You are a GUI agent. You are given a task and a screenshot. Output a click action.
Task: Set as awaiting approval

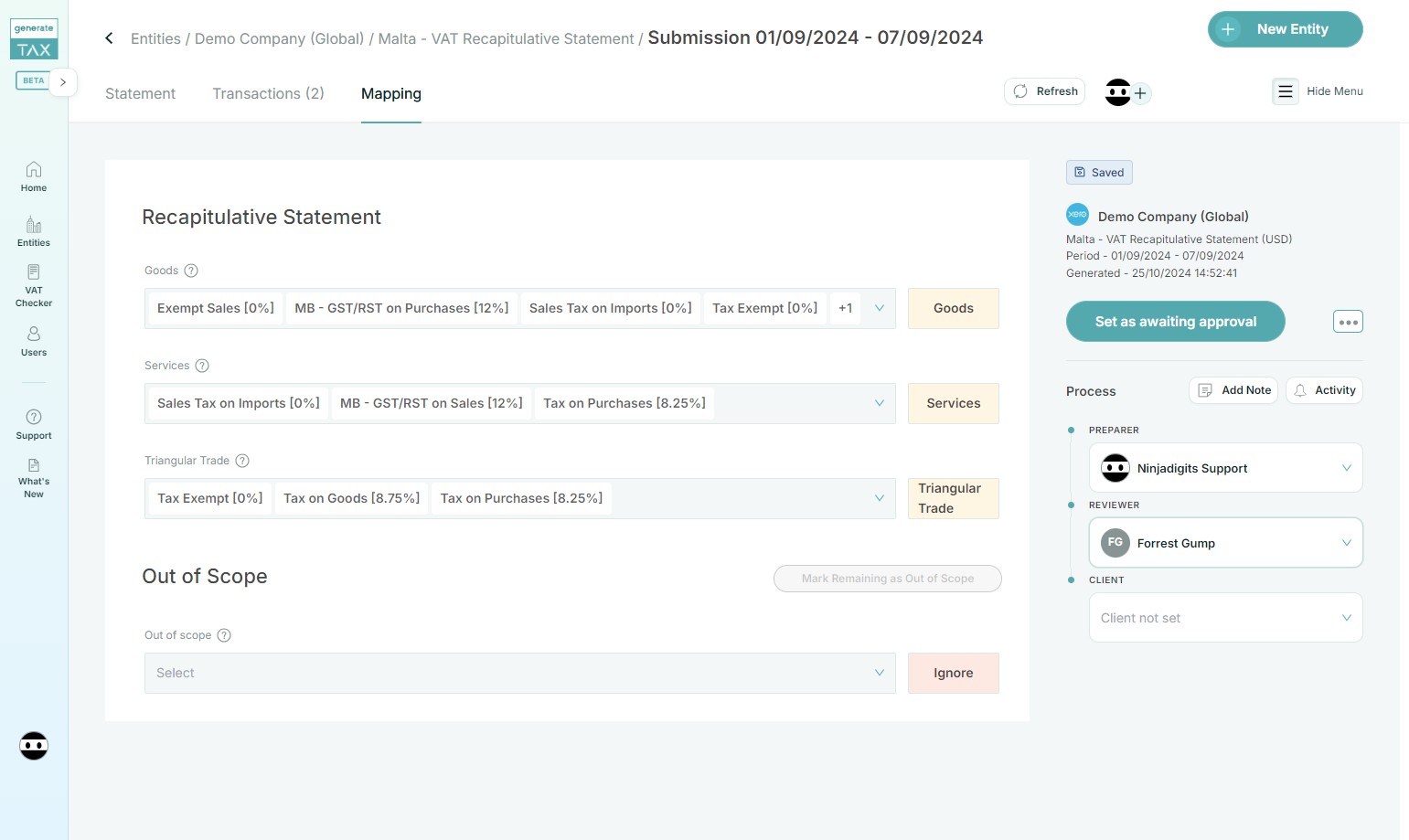coord(1175,322)
